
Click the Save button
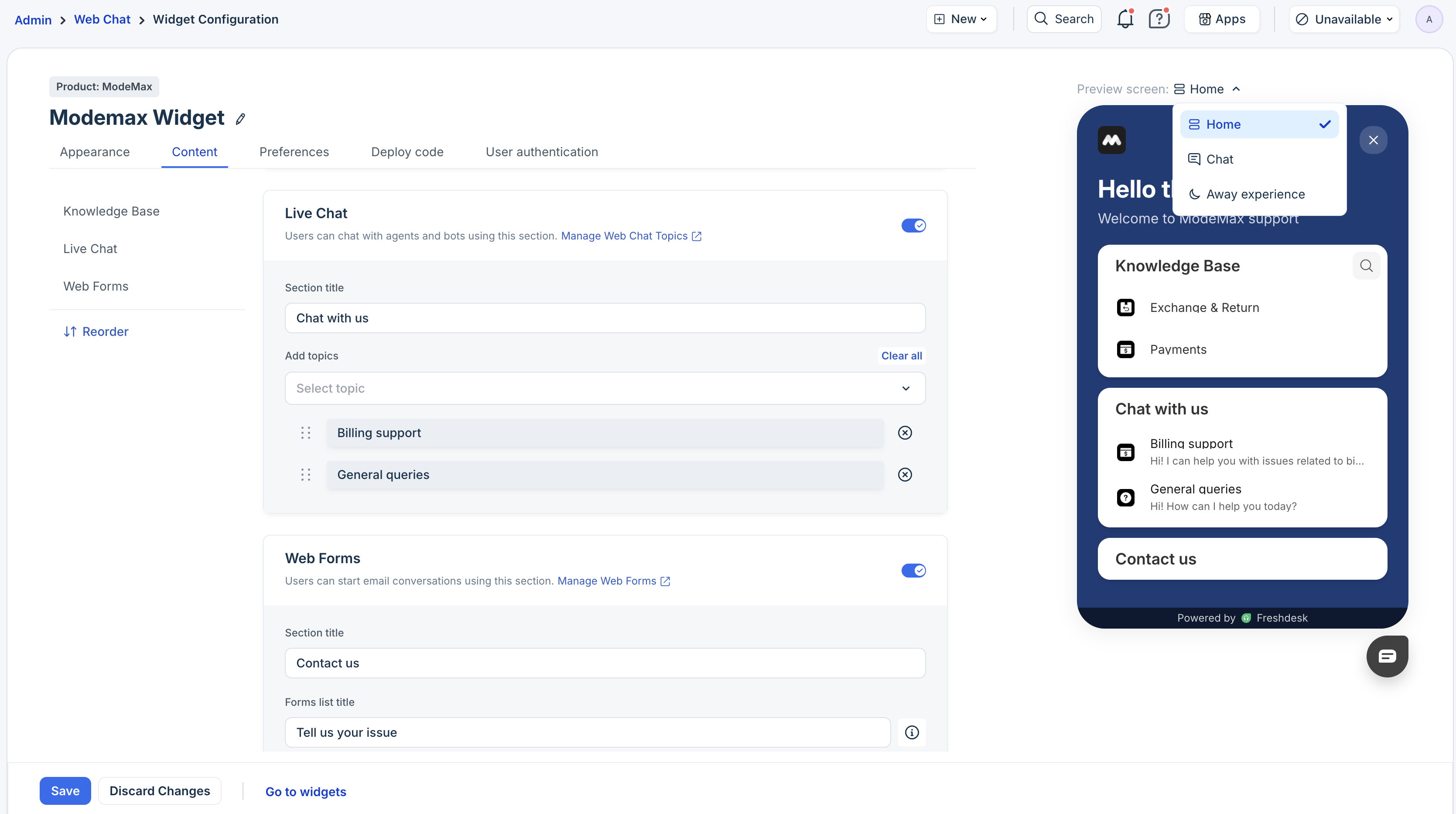coord(65,791)
